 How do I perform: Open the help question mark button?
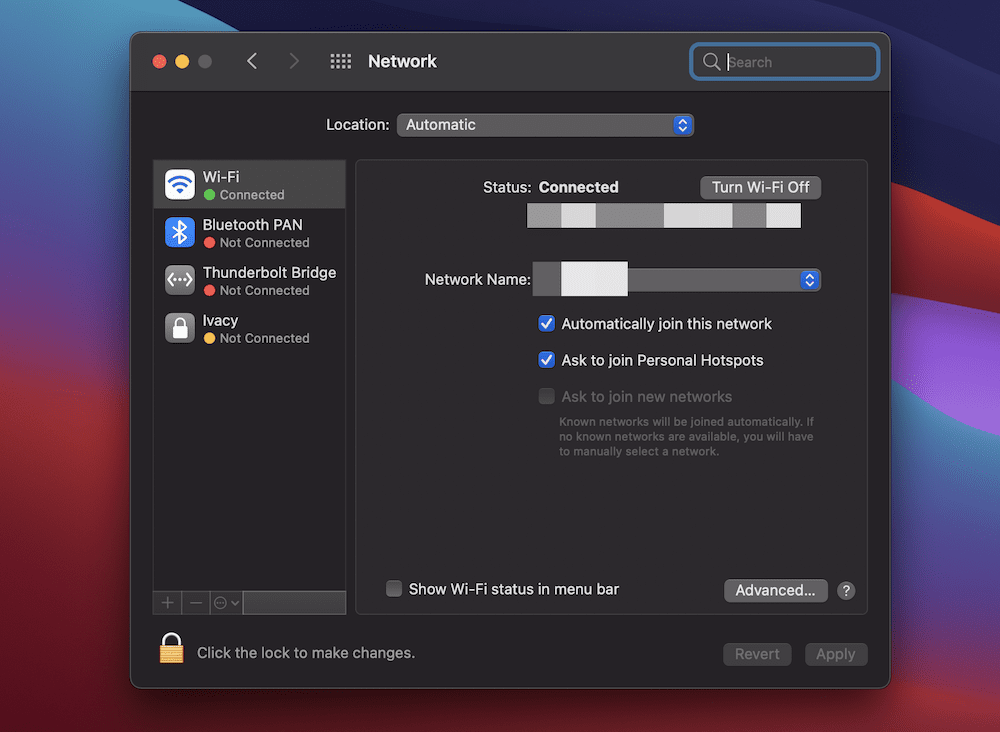[x=846, y=590]
